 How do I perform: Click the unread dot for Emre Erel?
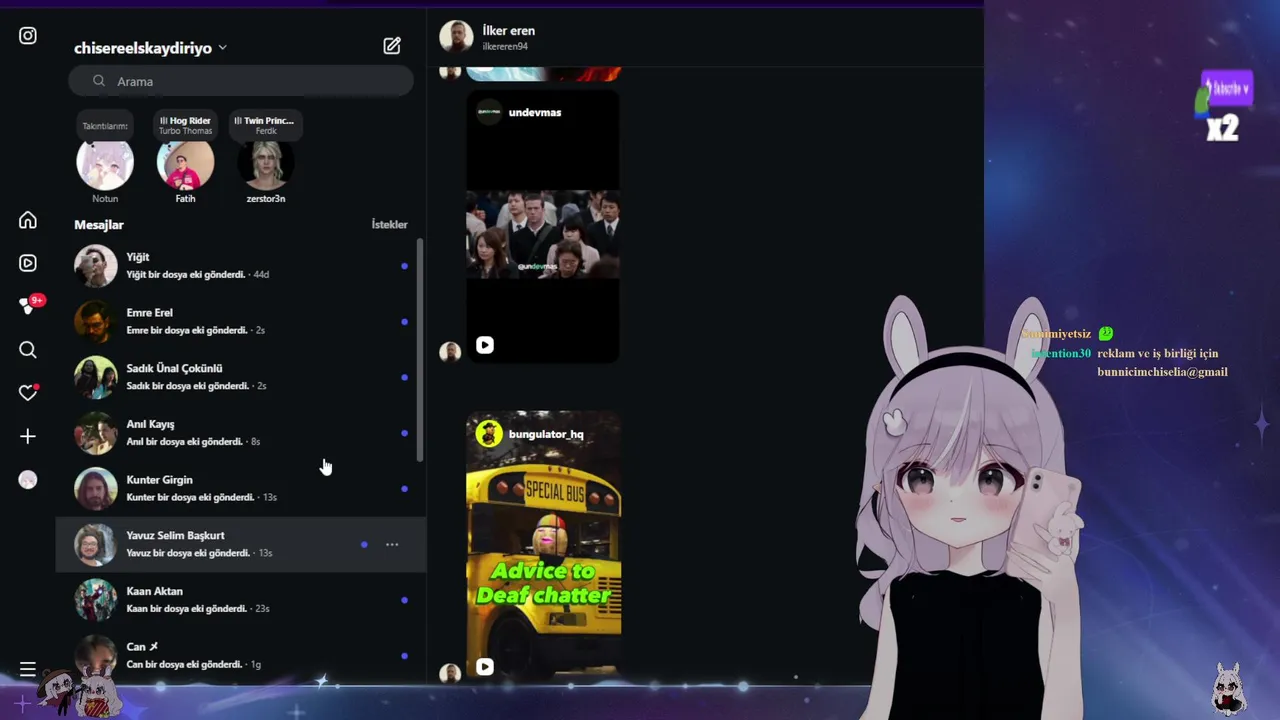(404, 322)
